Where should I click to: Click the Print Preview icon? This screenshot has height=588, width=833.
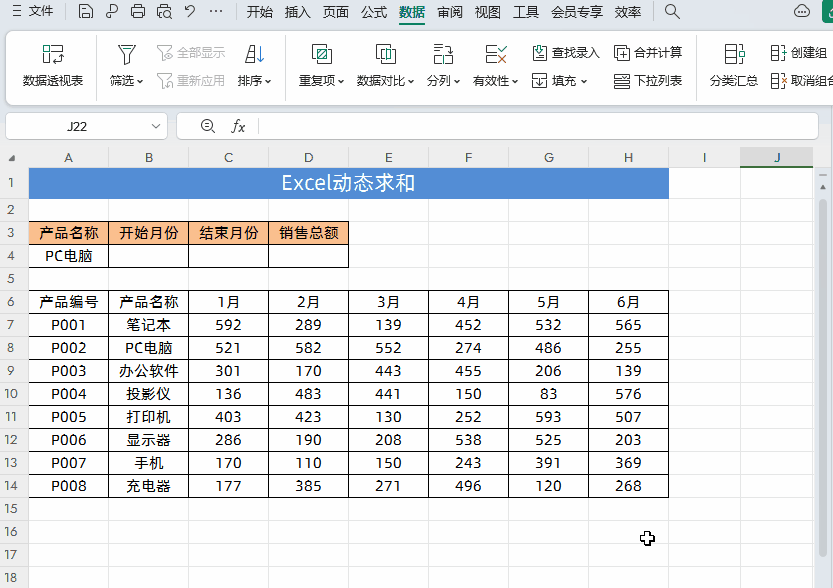click(164, 11)
